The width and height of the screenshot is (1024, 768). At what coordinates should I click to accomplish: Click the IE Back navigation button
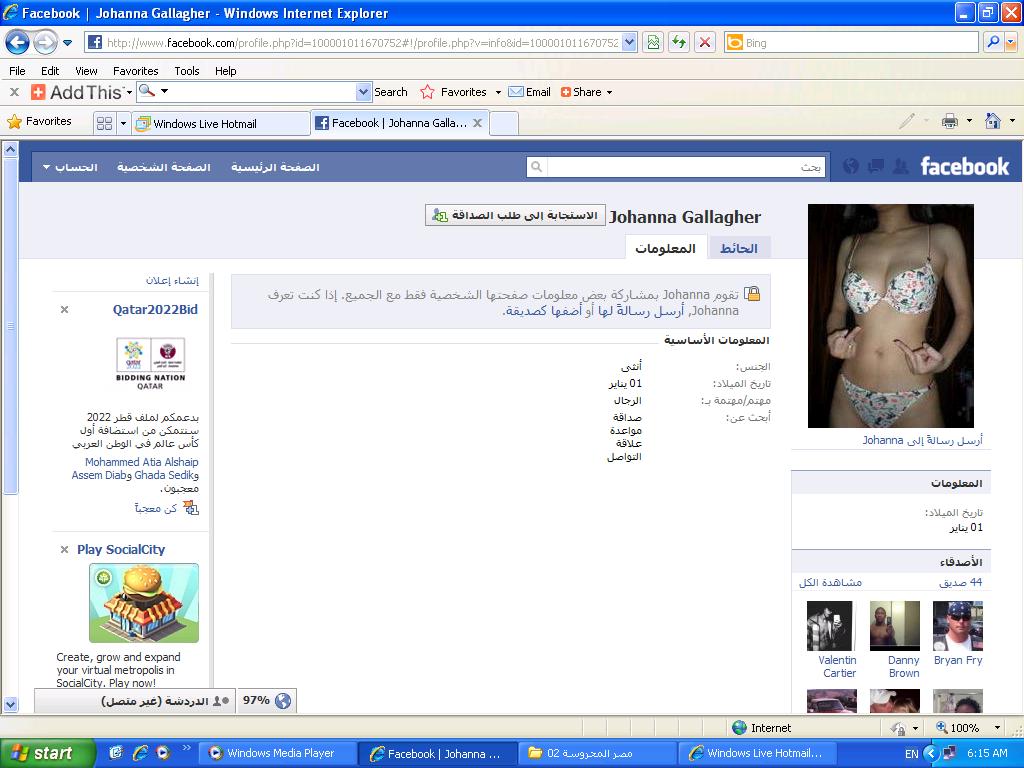point(17,43)
